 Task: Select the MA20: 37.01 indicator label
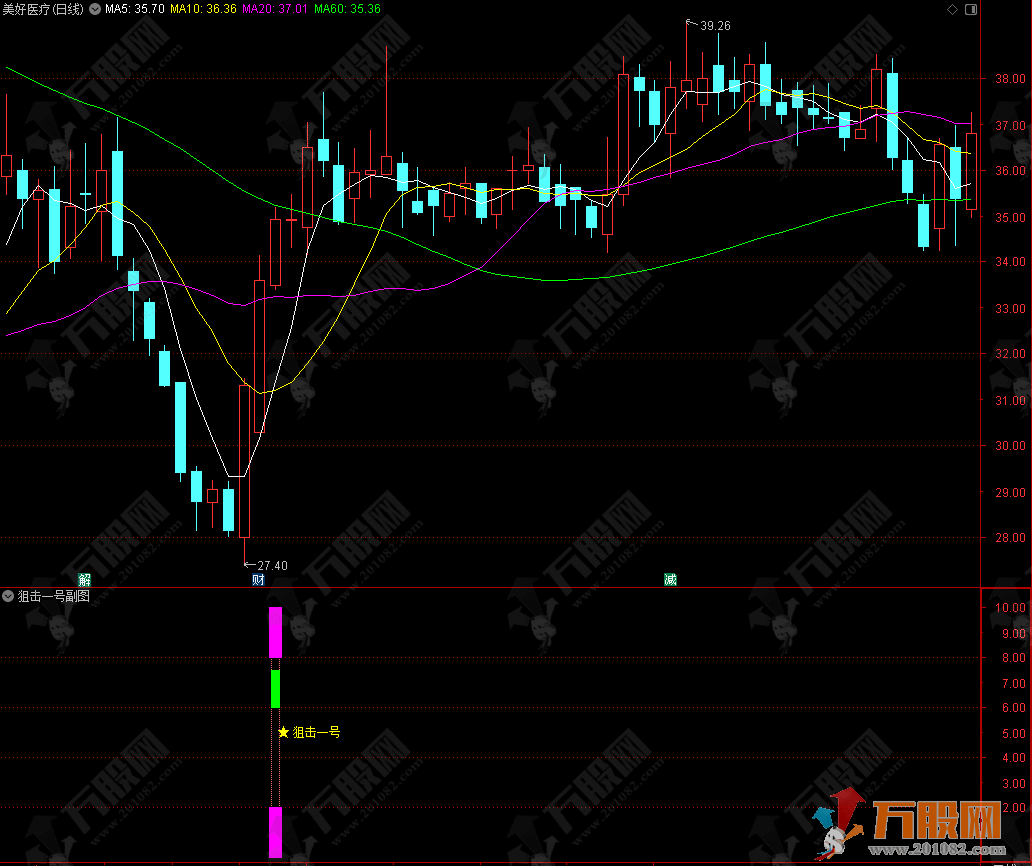[x=275, y=9]
